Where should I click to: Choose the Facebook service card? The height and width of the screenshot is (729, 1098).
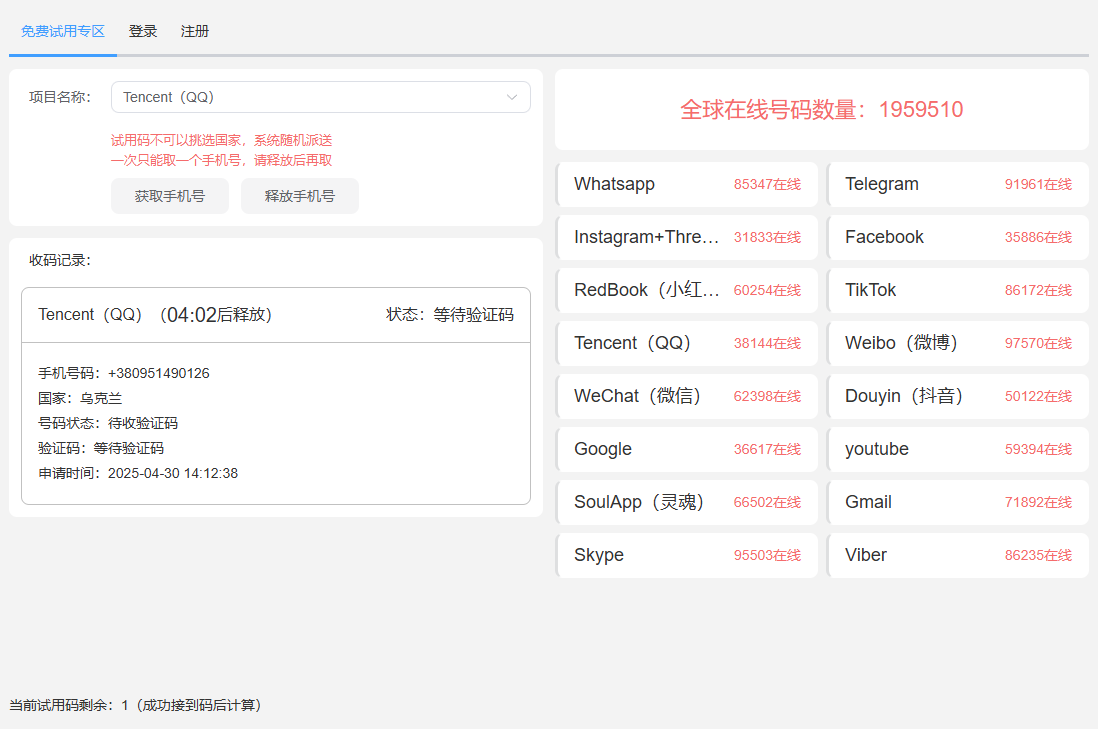958,237
